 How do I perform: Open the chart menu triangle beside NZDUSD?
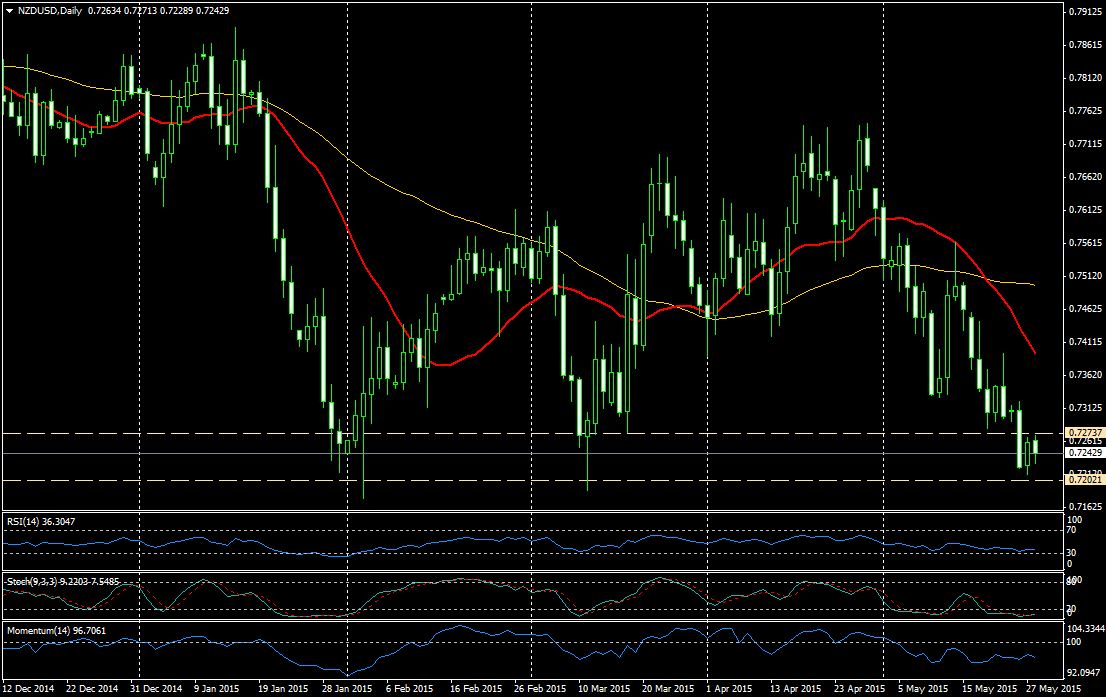pyautogui.click(x=8, y=9)
